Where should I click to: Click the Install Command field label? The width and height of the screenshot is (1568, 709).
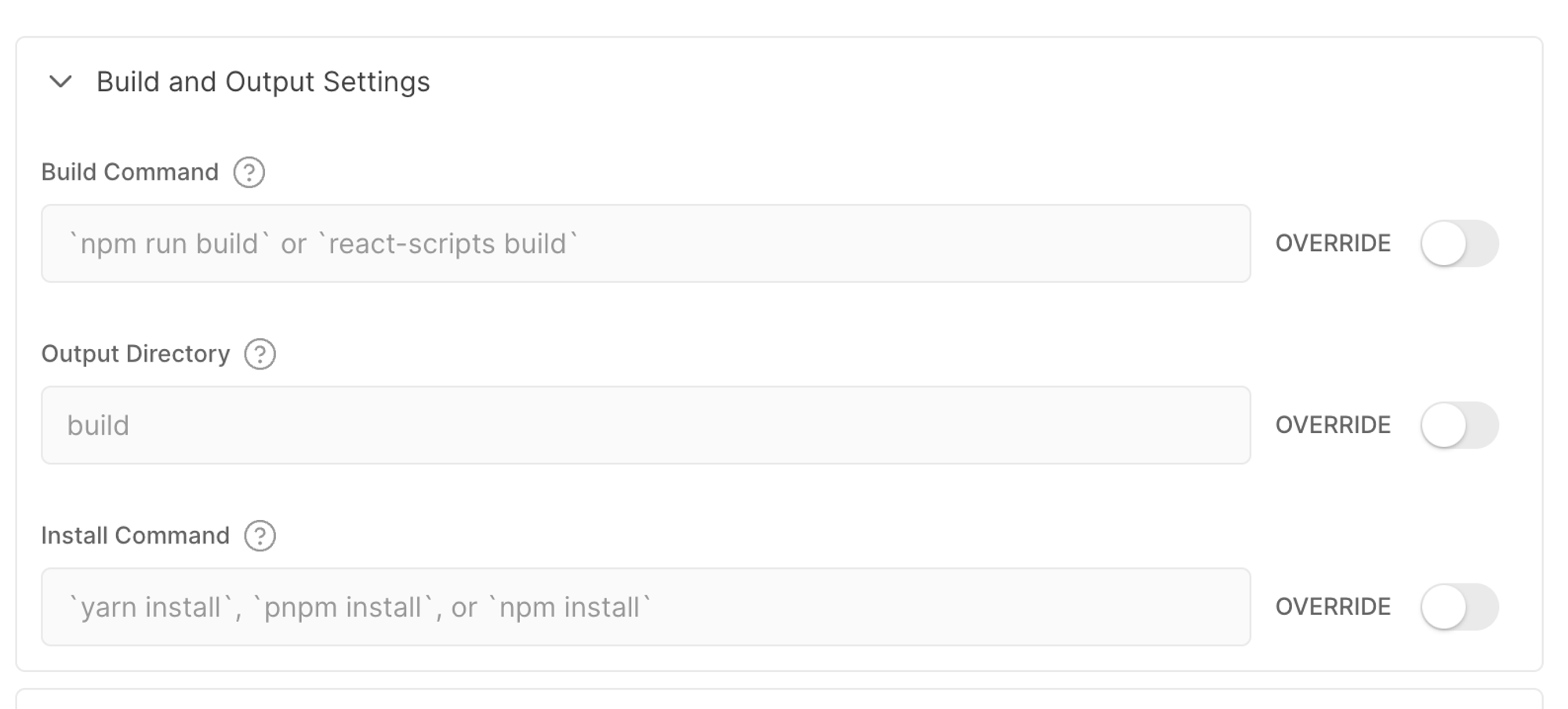tap(136, 536)
